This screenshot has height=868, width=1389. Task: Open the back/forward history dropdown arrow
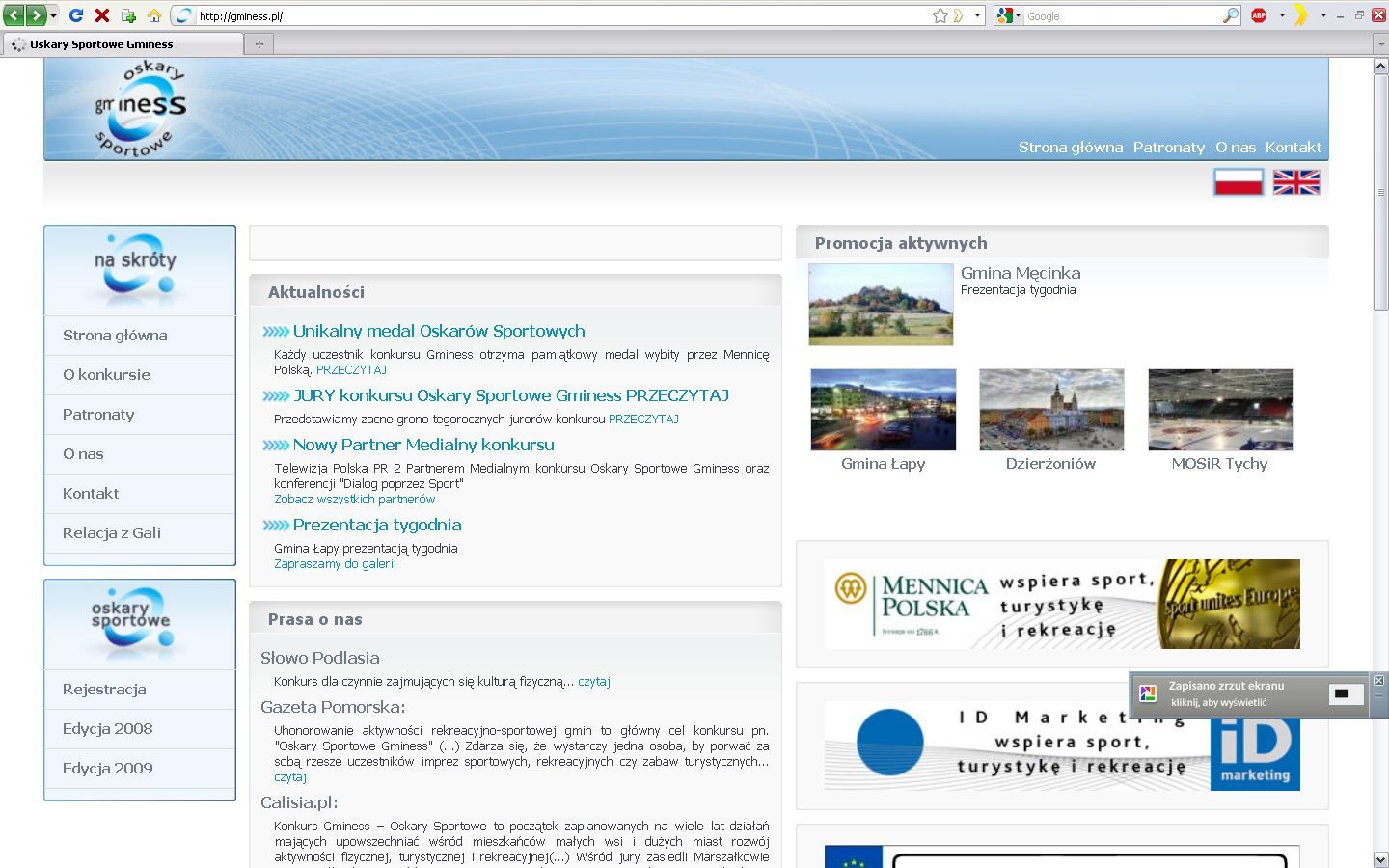[x=53, y=15]
